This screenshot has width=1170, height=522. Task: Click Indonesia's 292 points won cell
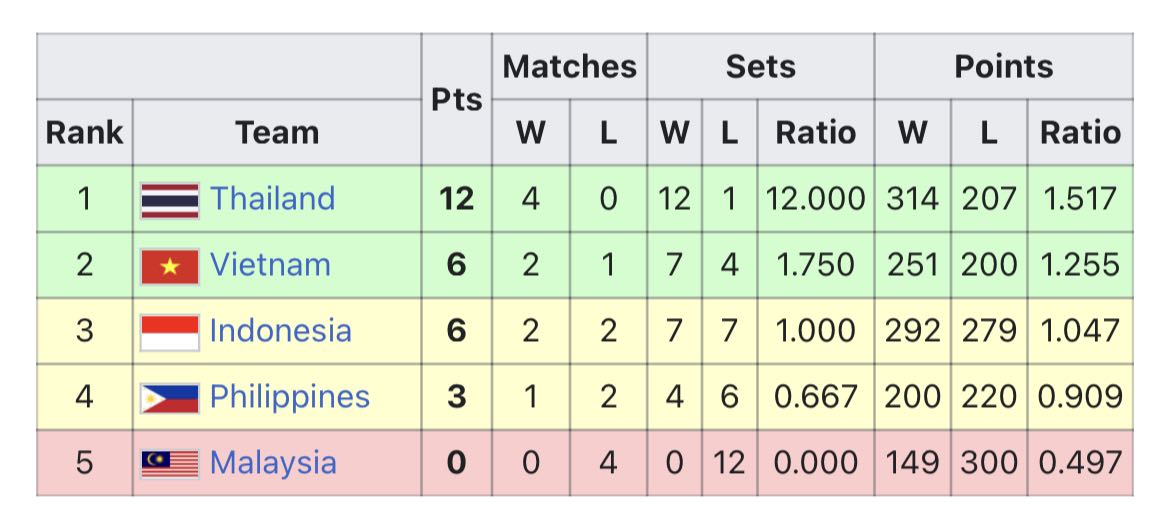point(912,331)
